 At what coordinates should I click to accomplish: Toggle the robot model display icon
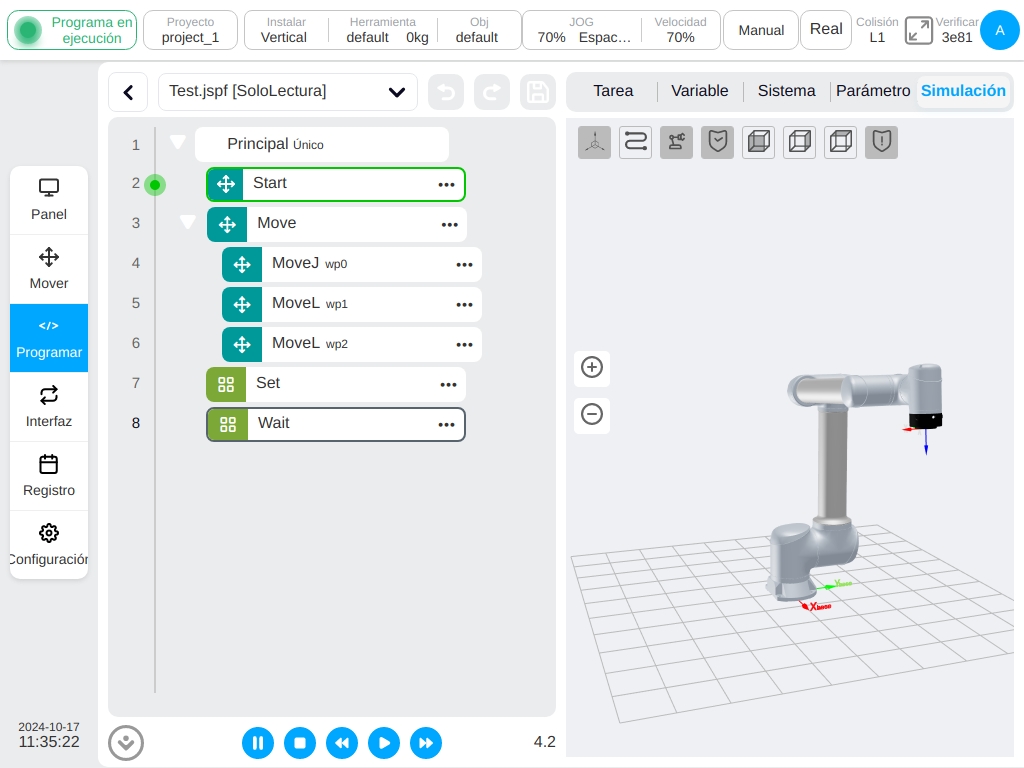pos(677,142)
